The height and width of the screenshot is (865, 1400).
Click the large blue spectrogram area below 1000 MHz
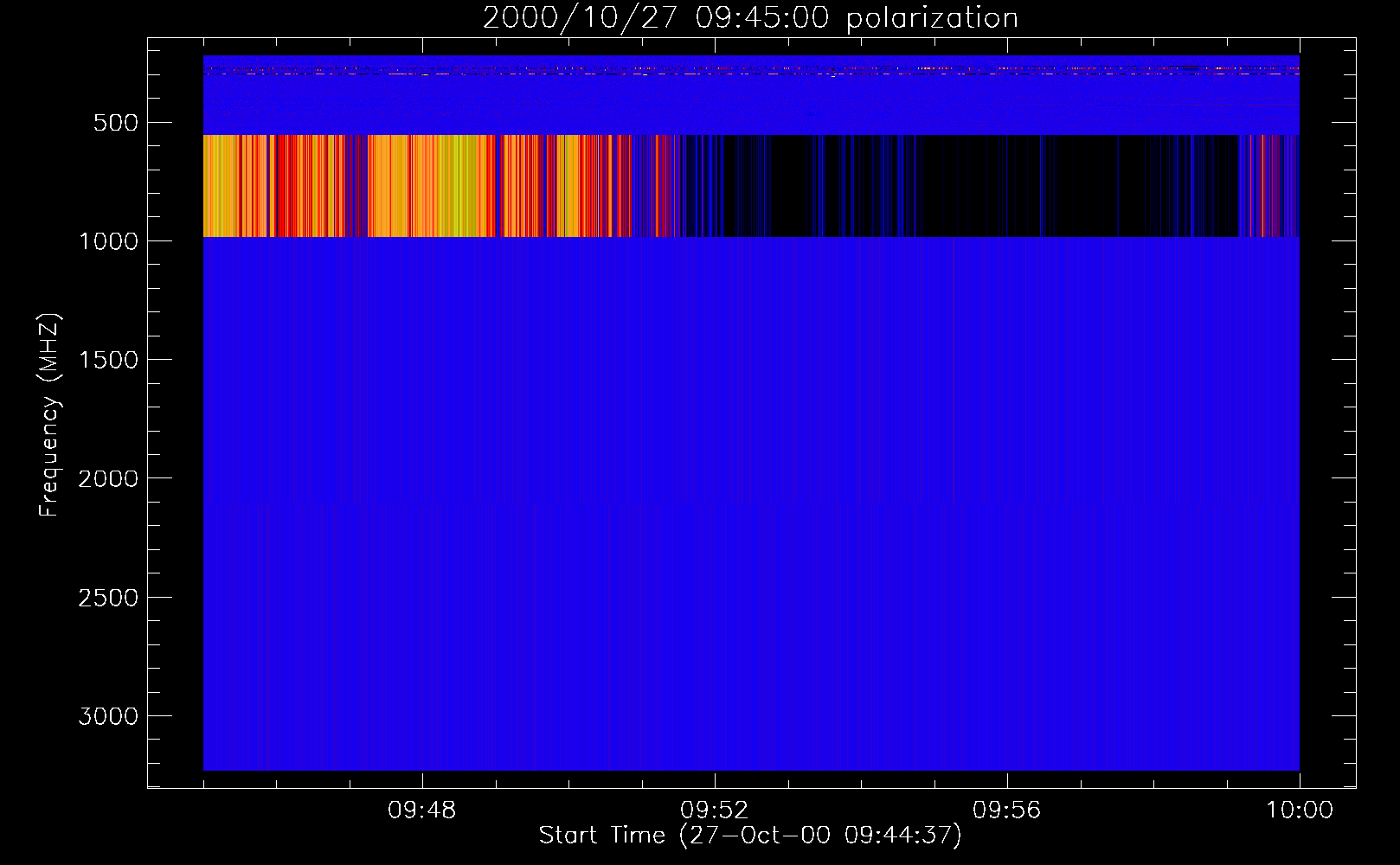click(751, 503)
